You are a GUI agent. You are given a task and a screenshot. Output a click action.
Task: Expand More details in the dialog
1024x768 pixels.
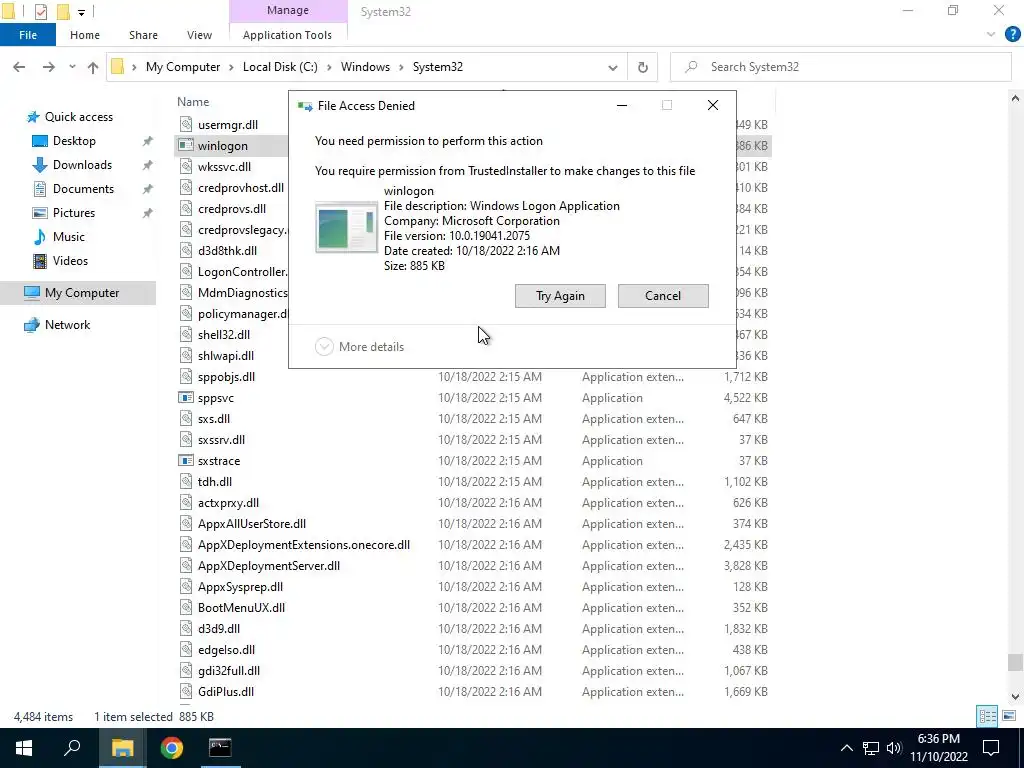point(360,347)
